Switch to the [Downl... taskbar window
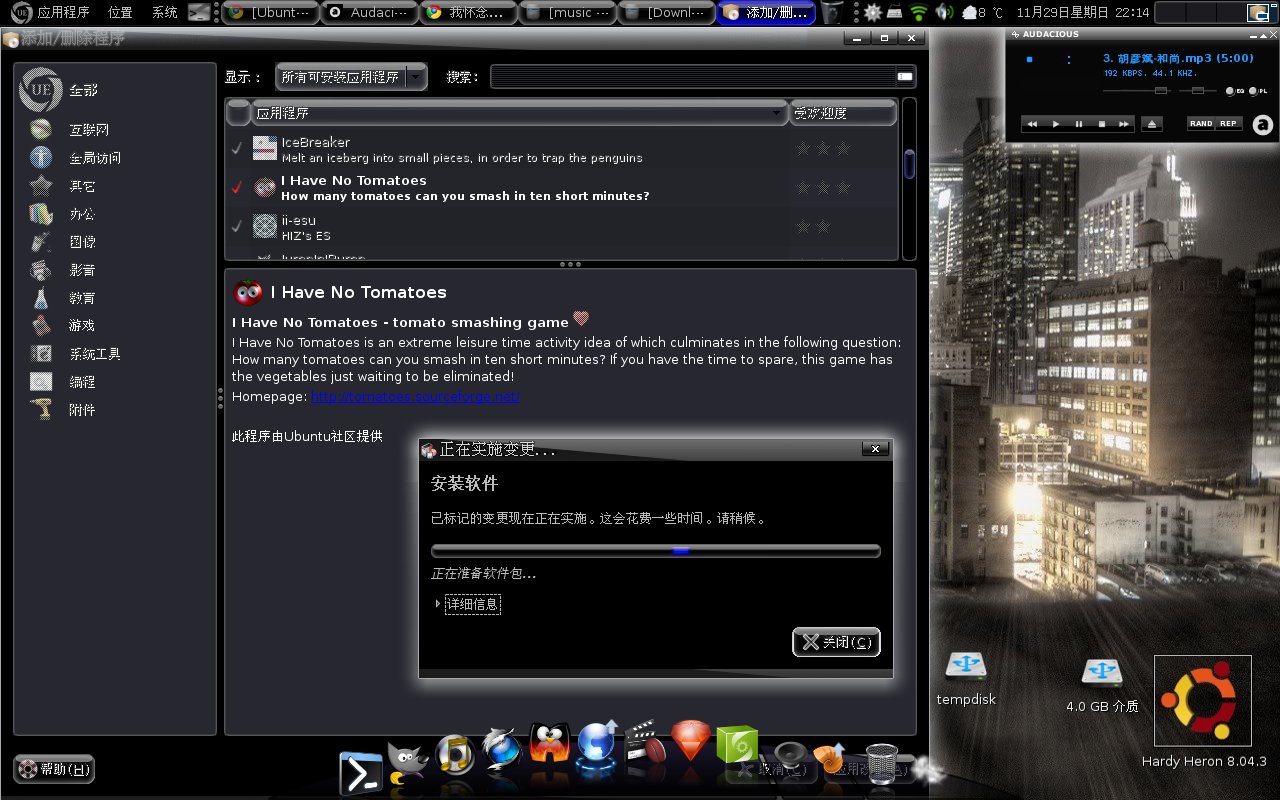This screenshot has height=800, width=1280. 667,13
